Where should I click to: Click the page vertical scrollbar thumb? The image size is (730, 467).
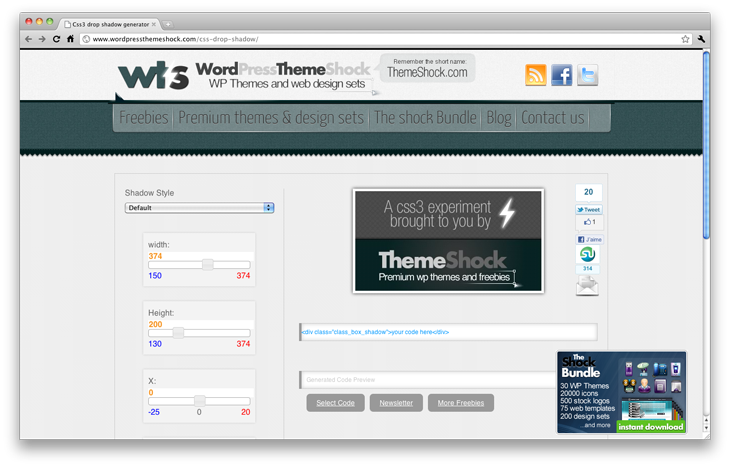(x=706, y=145)
